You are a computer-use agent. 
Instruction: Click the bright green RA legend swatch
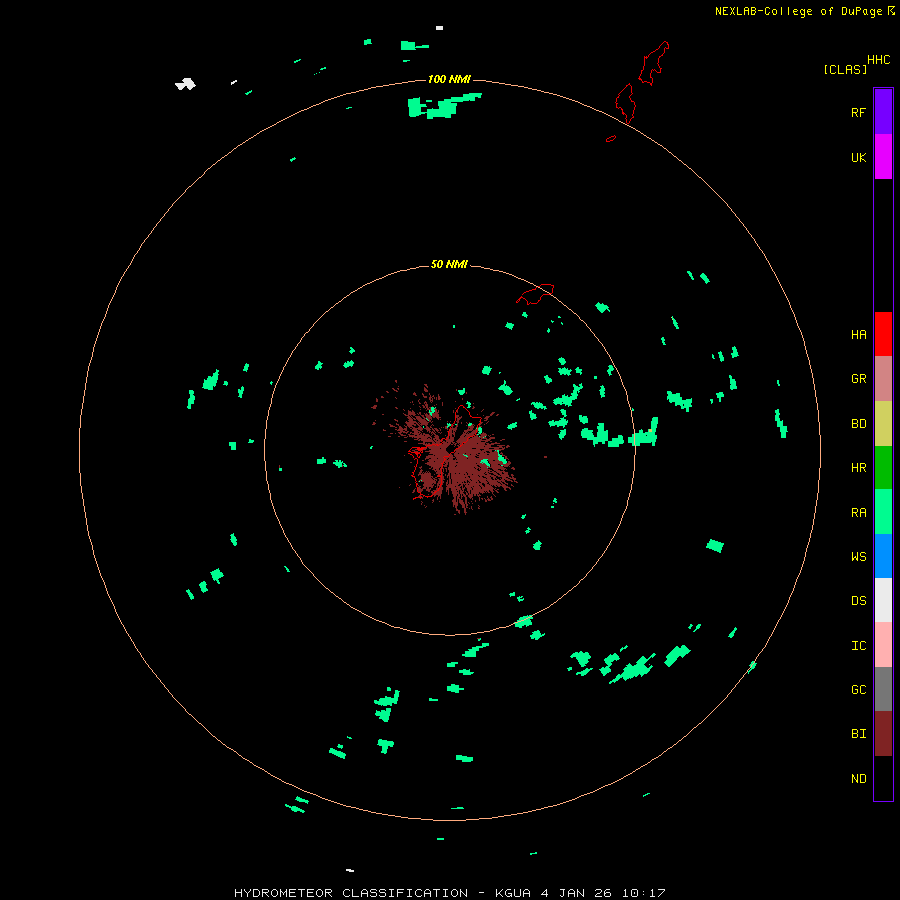point(883,511)
